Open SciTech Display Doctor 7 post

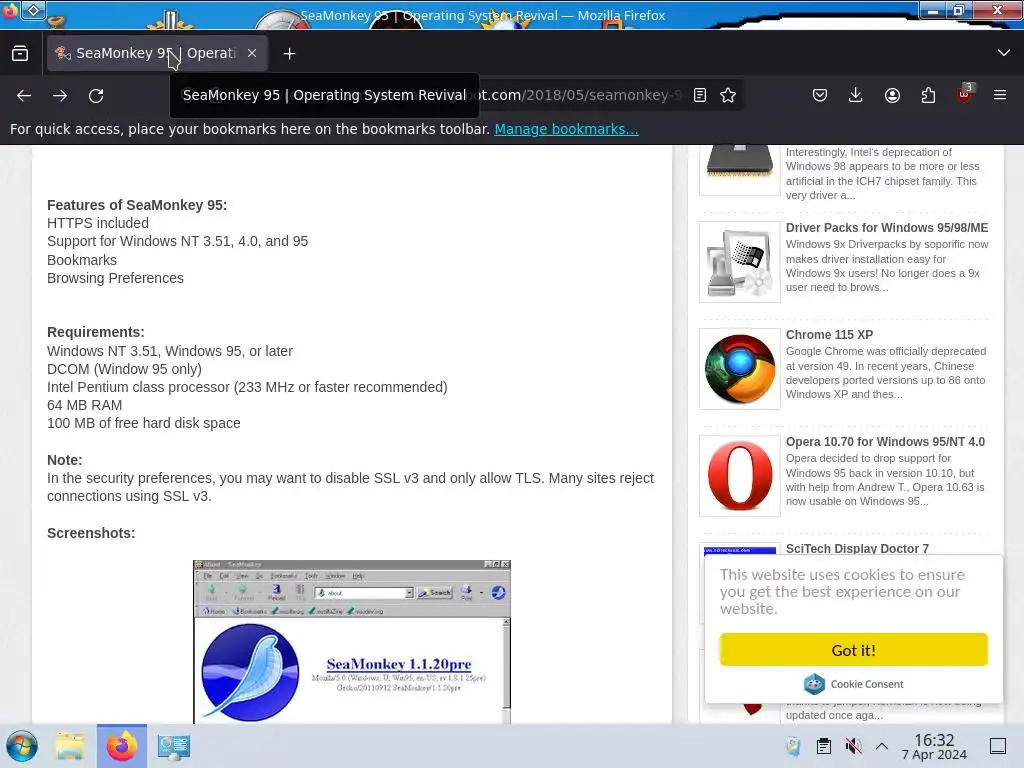(857, 549)
